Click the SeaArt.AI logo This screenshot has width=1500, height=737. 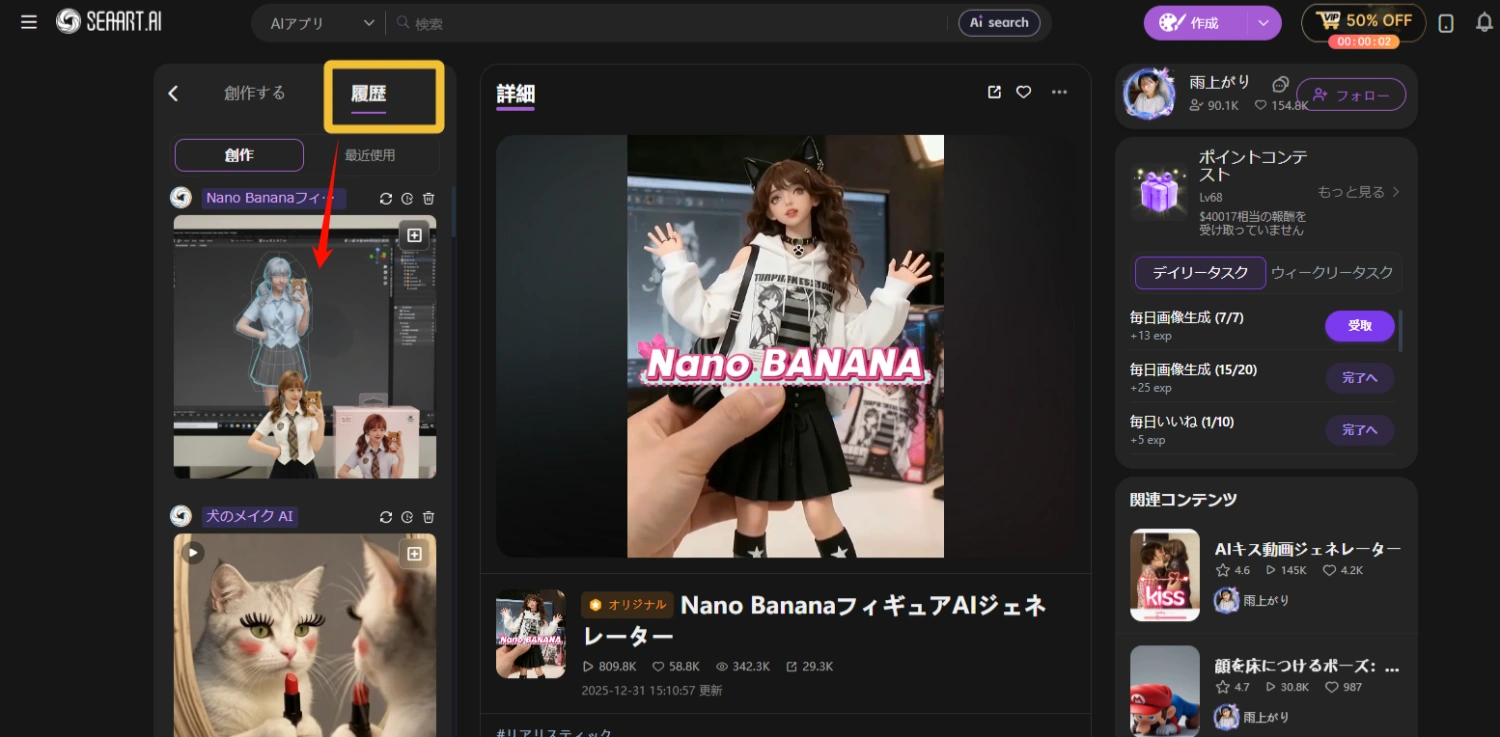109,22
